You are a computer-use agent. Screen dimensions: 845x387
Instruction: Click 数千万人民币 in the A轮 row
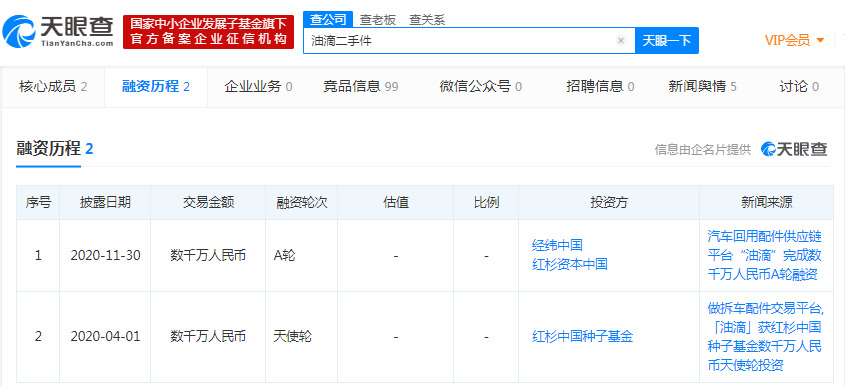pos(208,255)
